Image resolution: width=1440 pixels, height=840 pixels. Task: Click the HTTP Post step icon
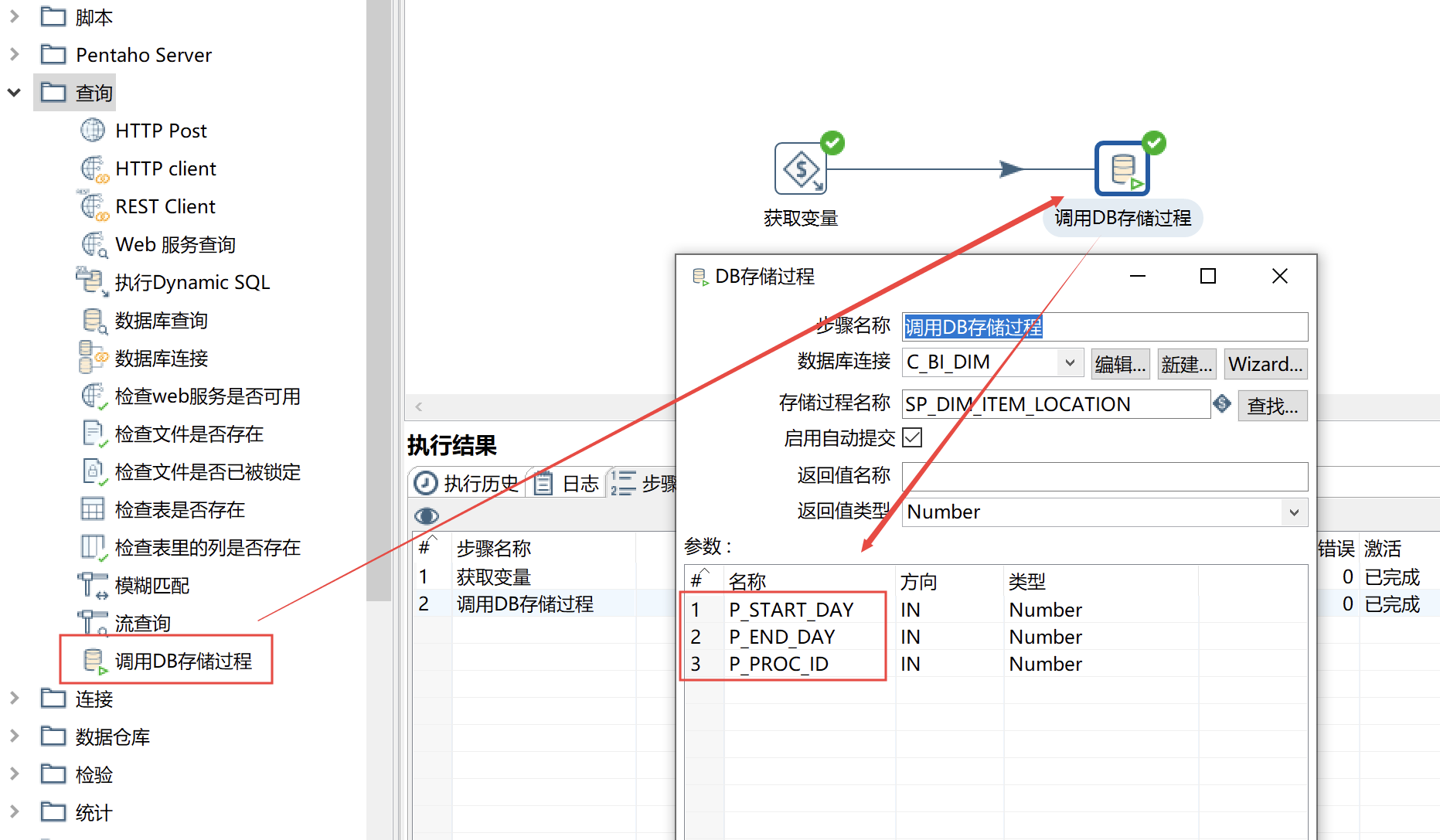(x=93, y=131)
